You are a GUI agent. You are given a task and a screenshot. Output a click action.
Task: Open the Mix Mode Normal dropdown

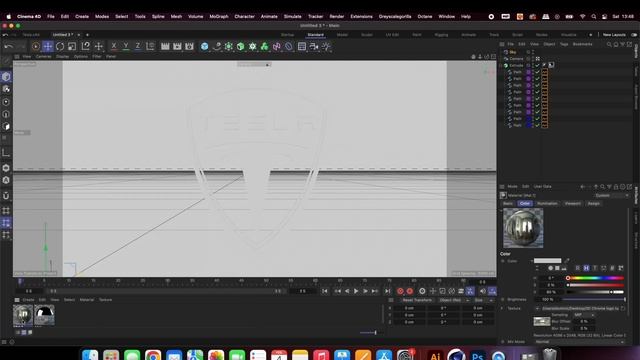coord(579,342)
